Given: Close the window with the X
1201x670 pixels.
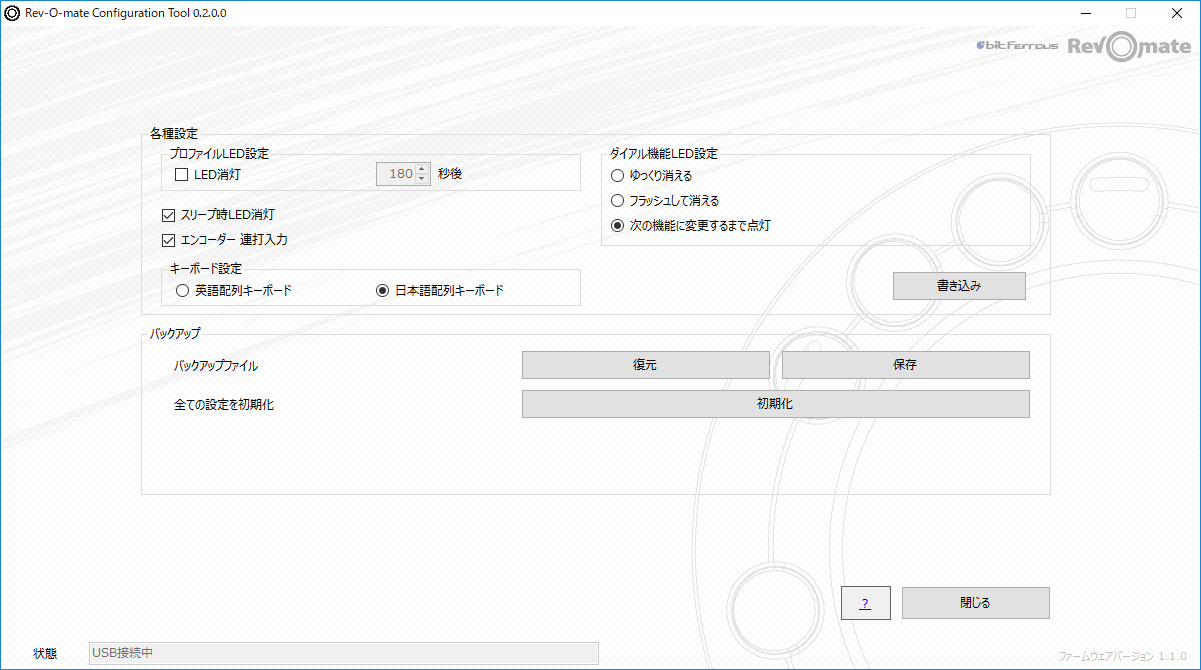Looking at the screenshot, I should tap(1176, 13).
